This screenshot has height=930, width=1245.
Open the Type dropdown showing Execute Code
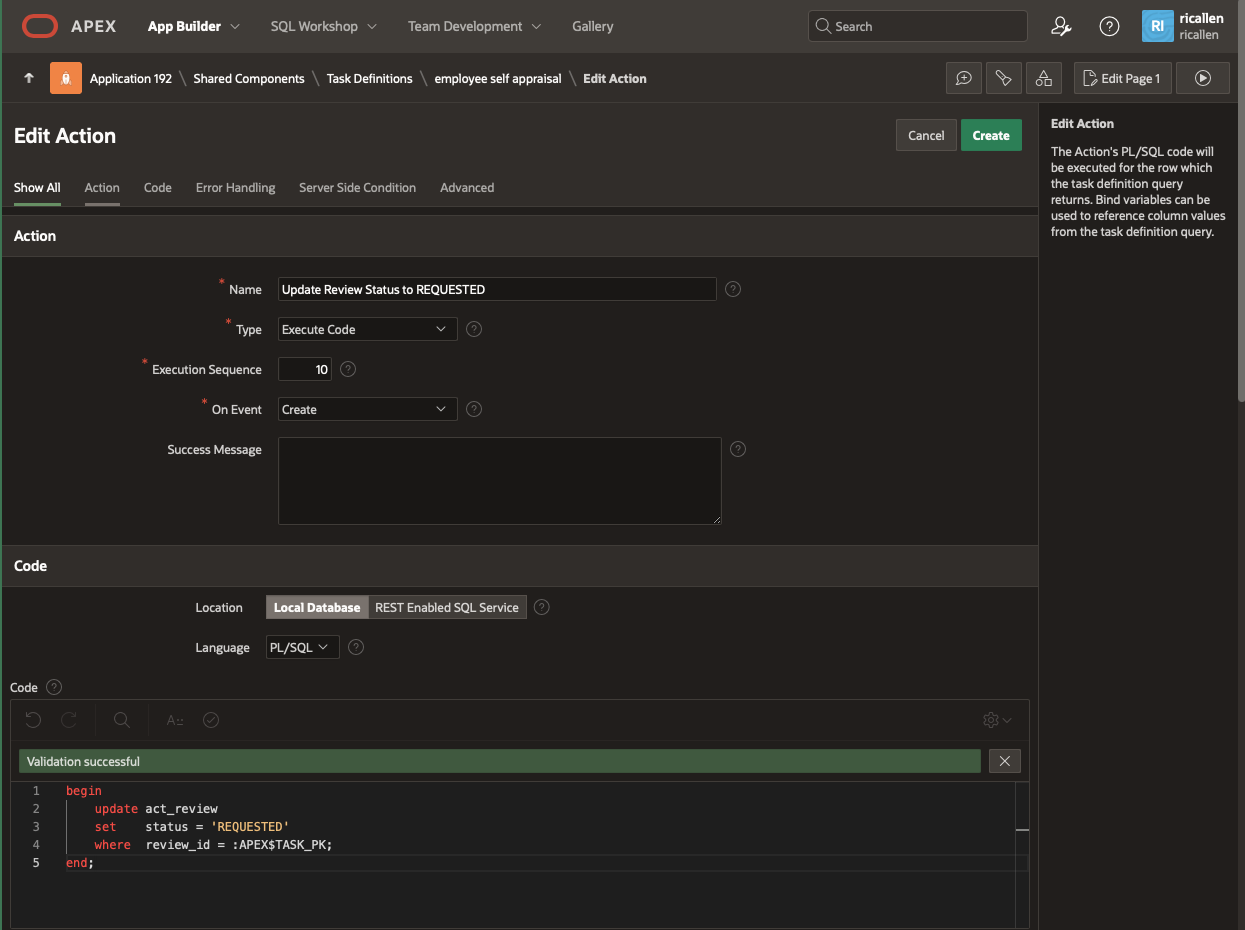[367, 329]
